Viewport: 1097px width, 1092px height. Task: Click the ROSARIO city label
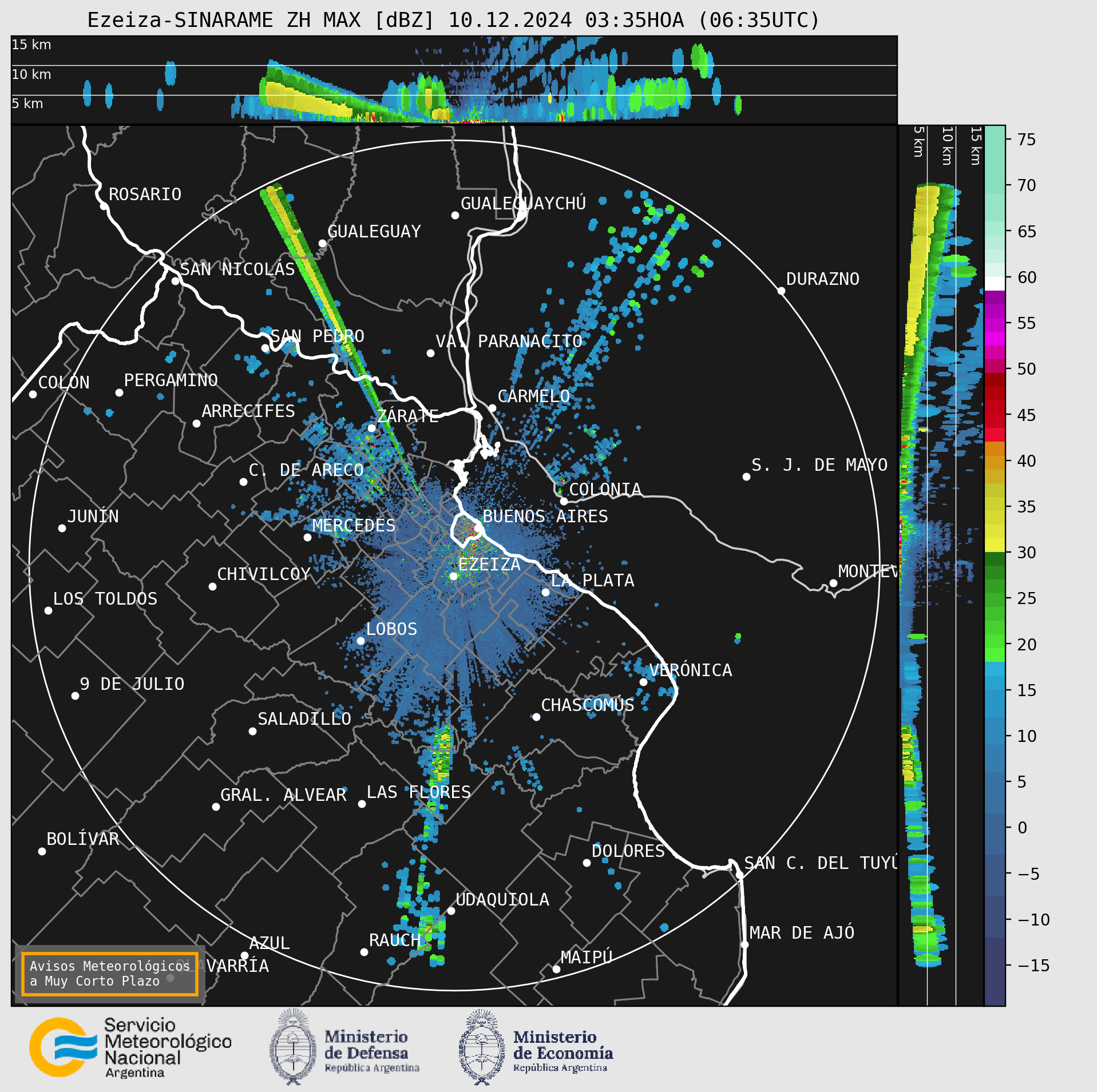click(x=145, y=194)
